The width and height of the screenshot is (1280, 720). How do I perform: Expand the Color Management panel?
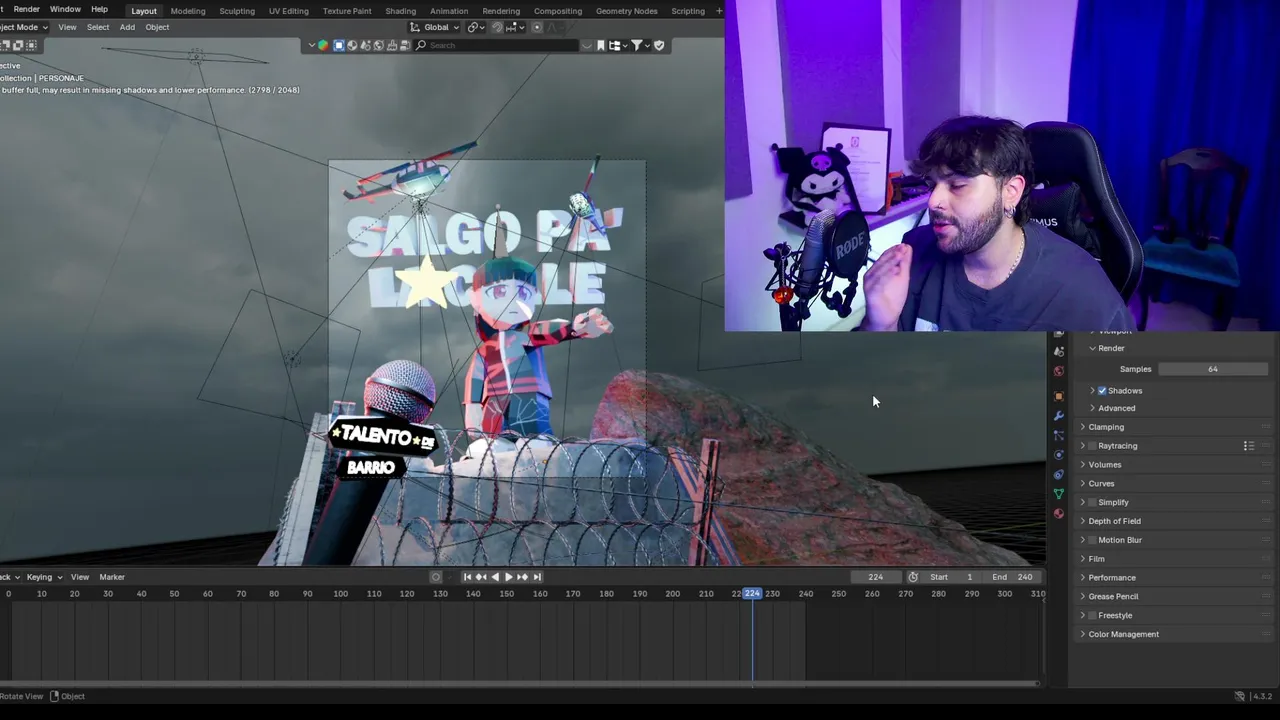(1123, 634)
